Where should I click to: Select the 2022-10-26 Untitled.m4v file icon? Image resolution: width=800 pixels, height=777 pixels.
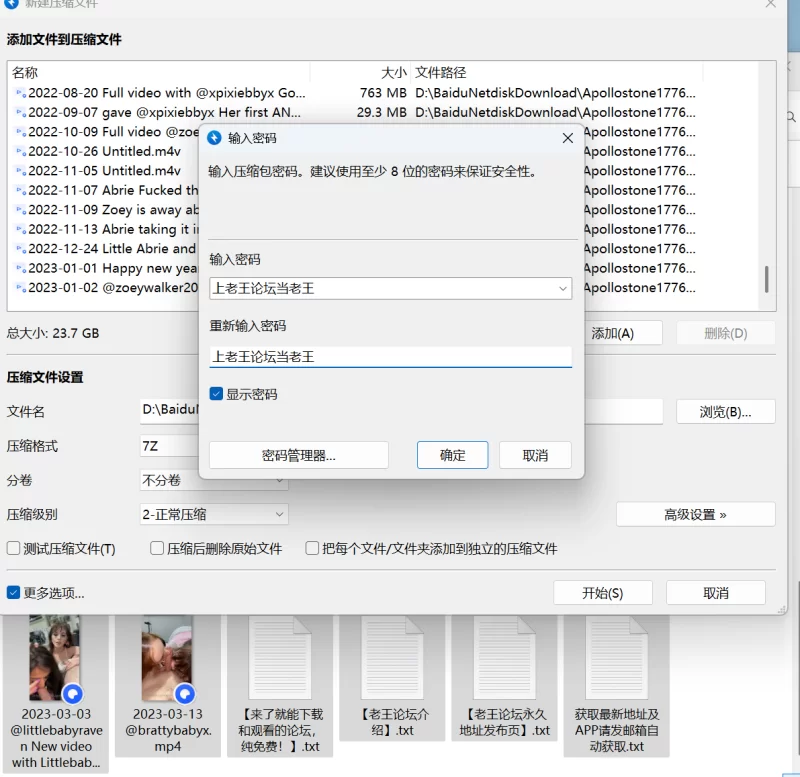click(20, 152)
